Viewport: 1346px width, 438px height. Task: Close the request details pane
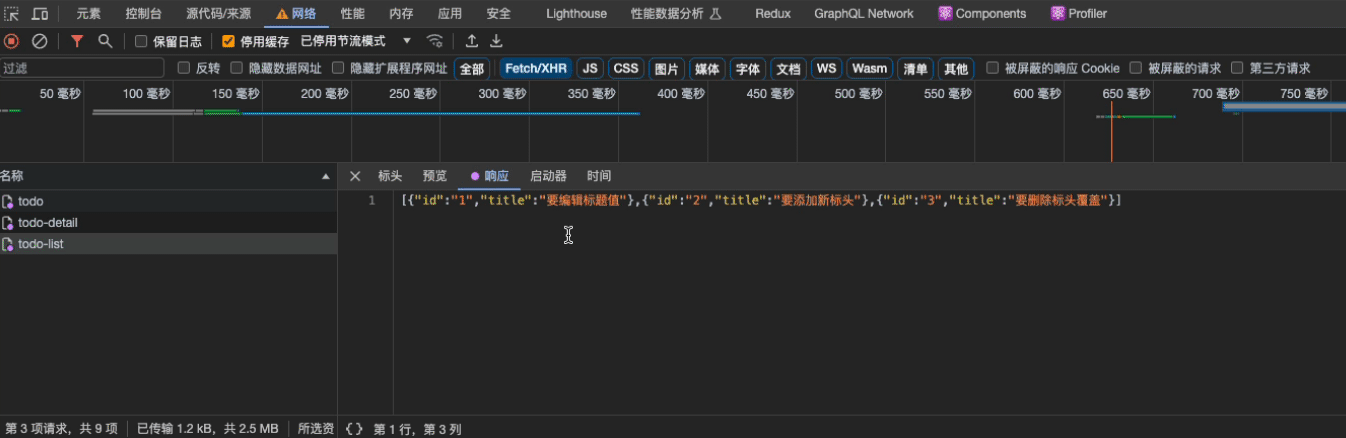(x=355, y=176)
